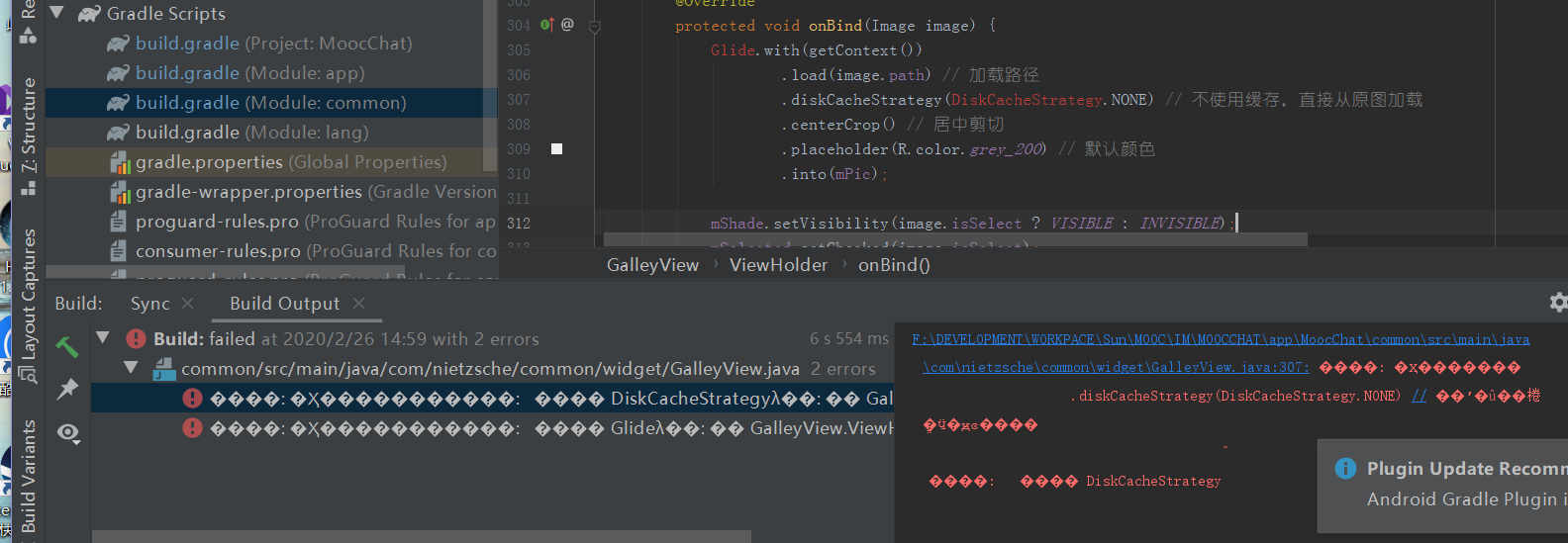This screenshot has width=1568, height=543.
Task: Click the green hammer build icon
Action: click(x=66, y=346)
